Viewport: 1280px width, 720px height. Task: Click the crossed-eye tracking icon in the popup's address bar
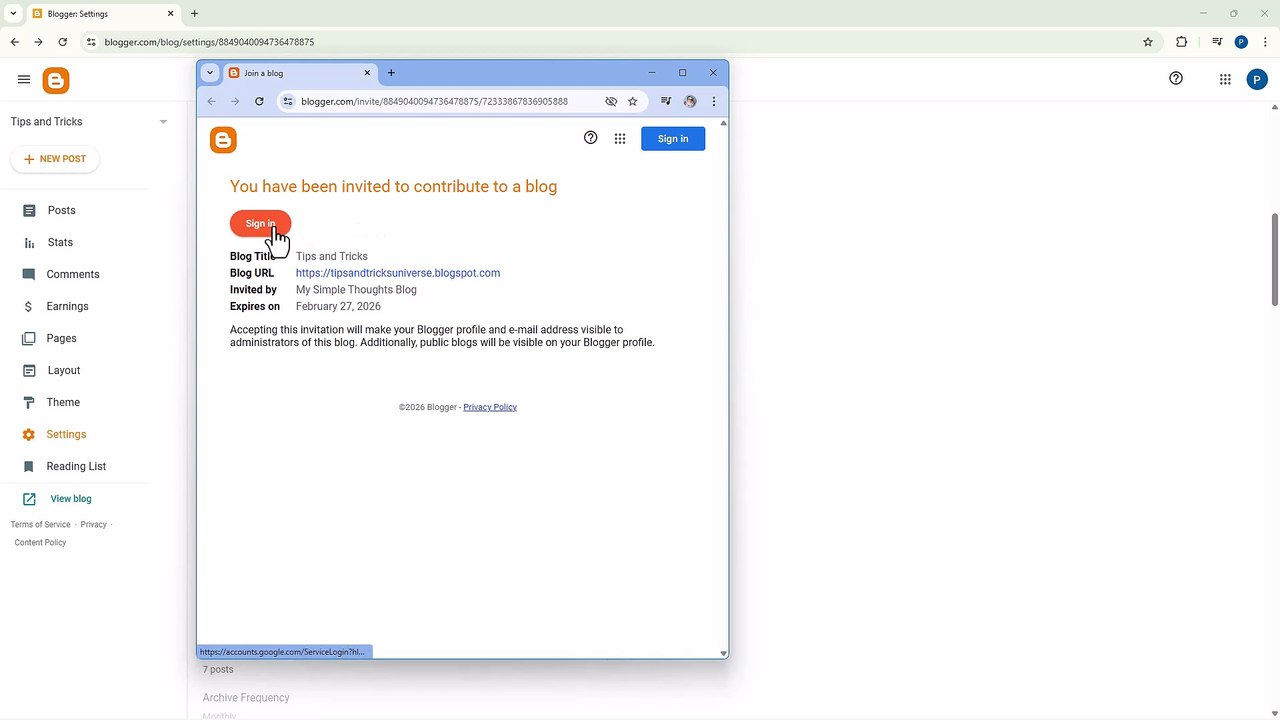click(611, 101)
